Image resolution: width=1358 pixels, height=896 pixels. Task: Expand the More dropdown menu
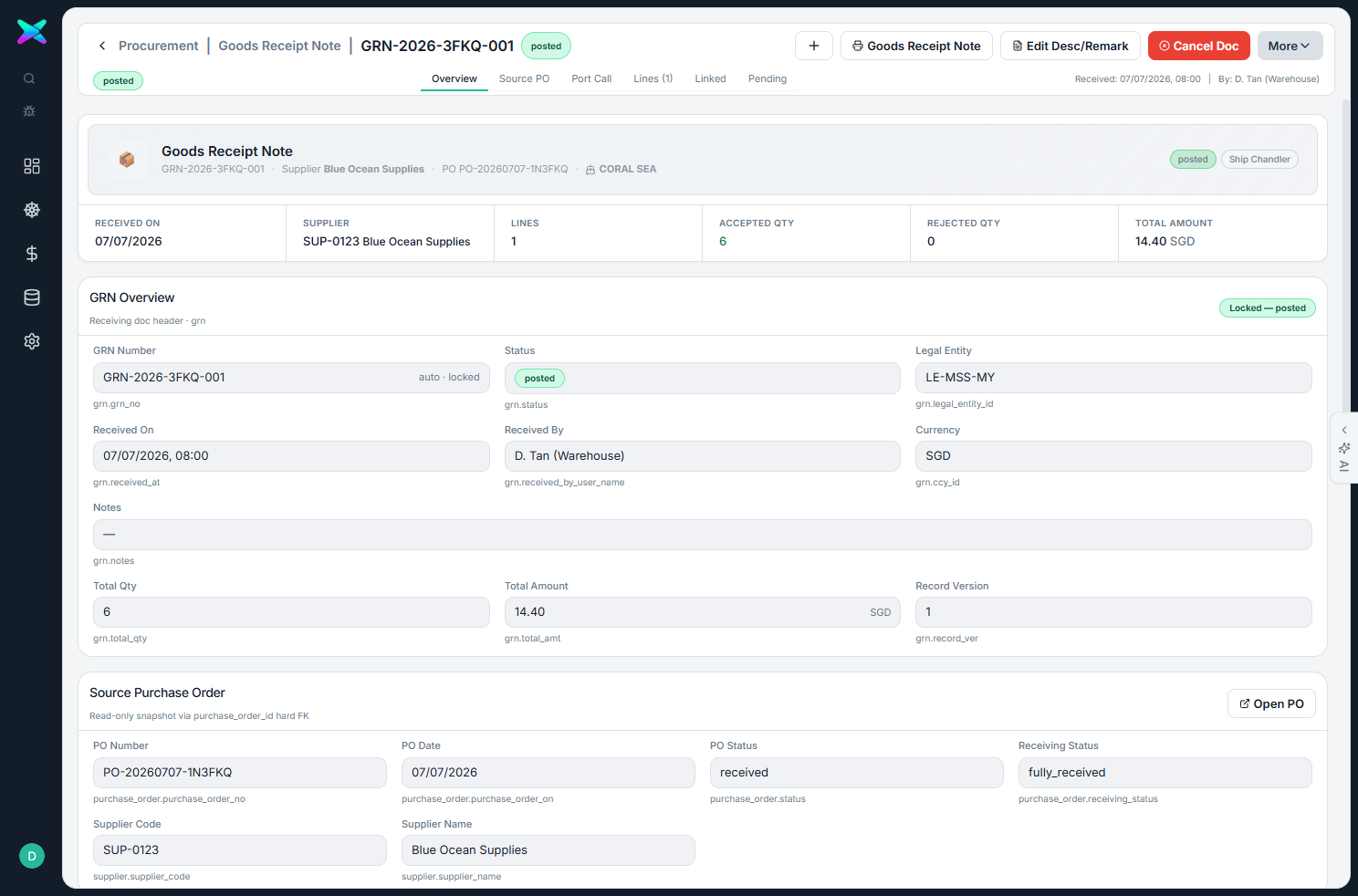pos(1290,46)
